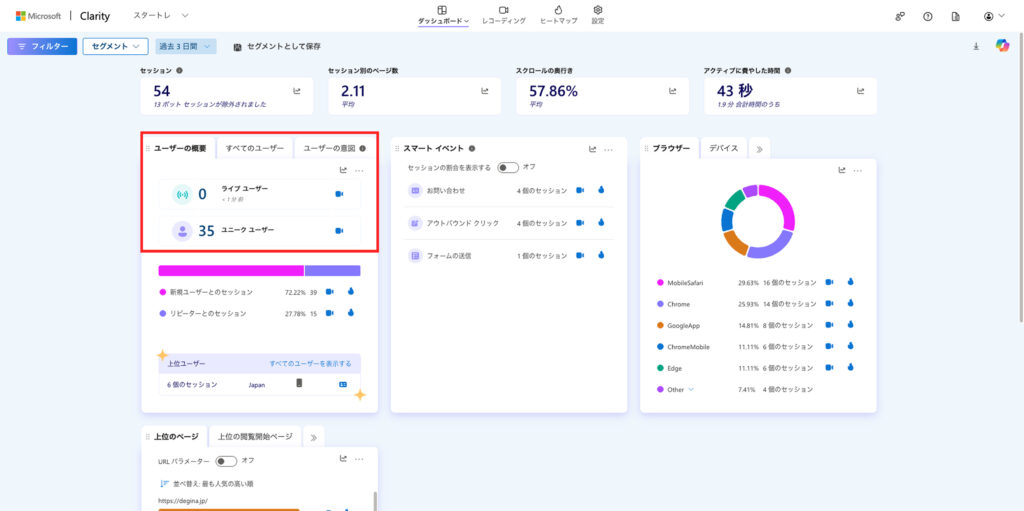Click the フィルター button

coord(41,46)
